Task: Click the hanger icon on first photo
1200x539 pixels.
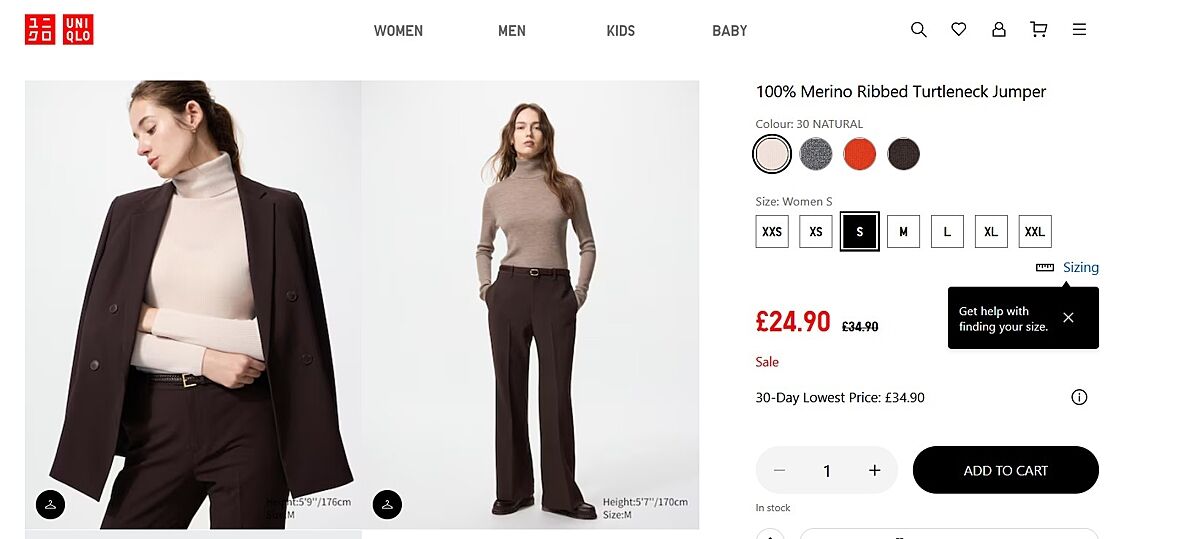Action: 50,505
